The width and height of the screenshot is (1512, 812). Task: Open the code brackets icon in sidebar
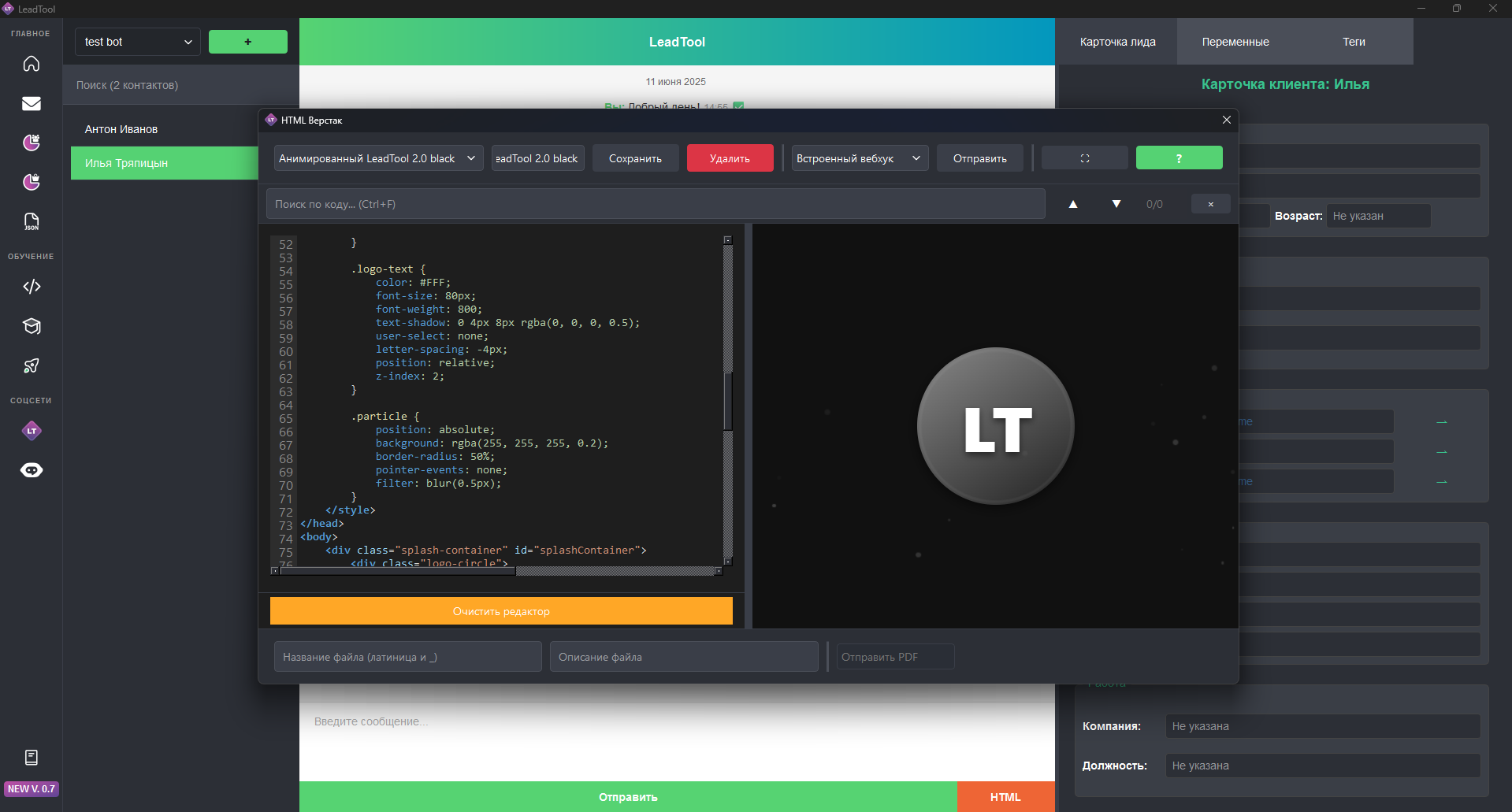[32, 287]
